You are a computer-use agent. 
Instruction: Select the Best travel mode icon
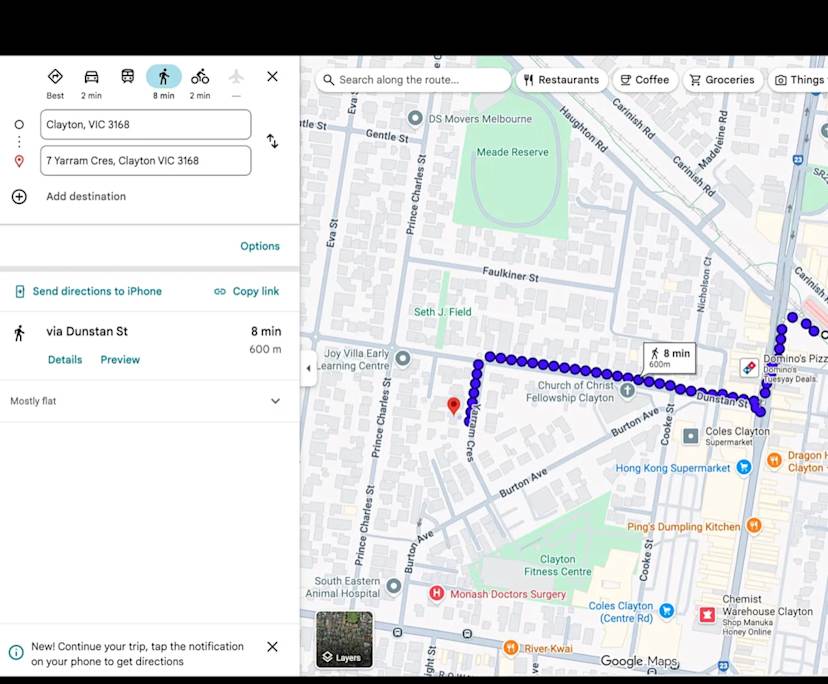pos(55,77)
